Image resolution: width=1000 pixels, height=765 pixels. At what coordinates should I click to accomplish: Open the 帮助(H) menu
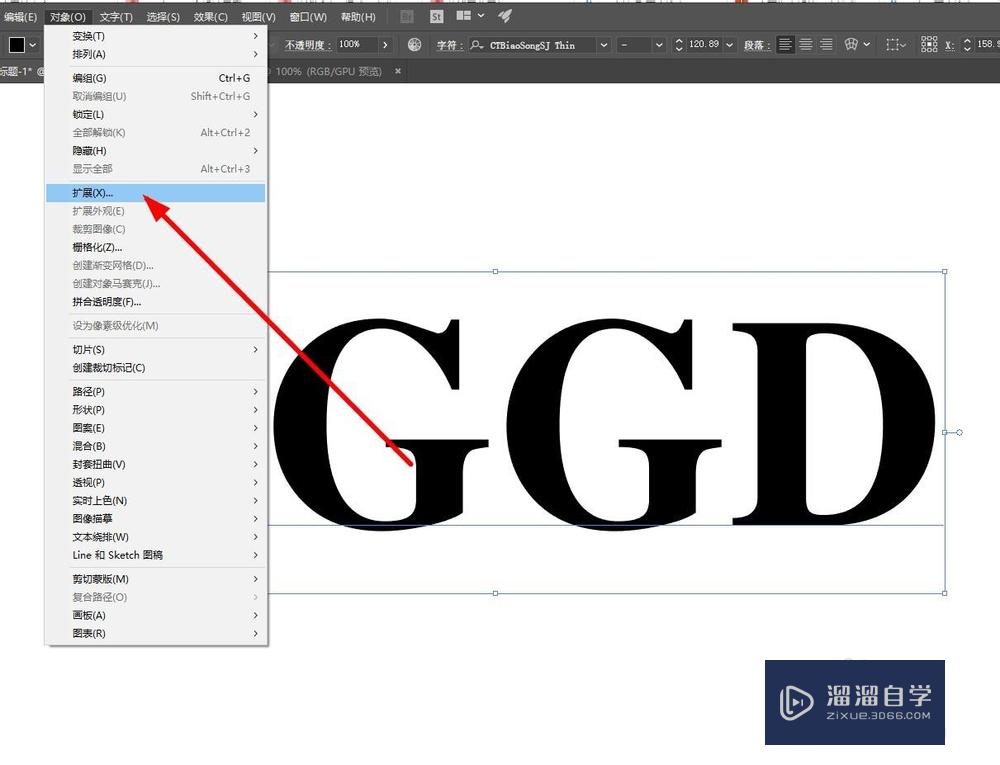coord(358,17)
